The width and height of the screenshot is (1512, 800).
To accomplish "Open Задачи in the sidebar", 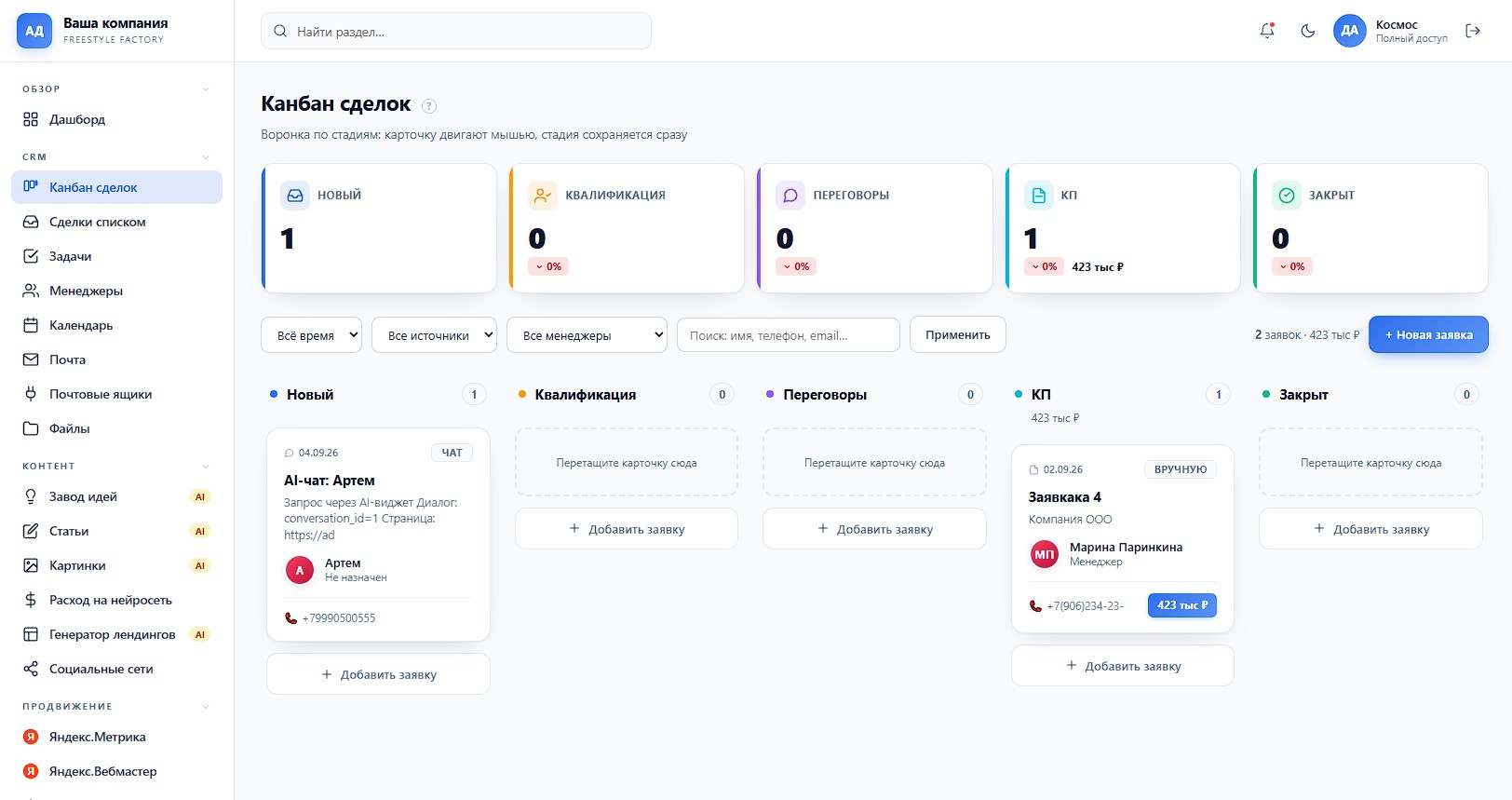I will (116, 256).
